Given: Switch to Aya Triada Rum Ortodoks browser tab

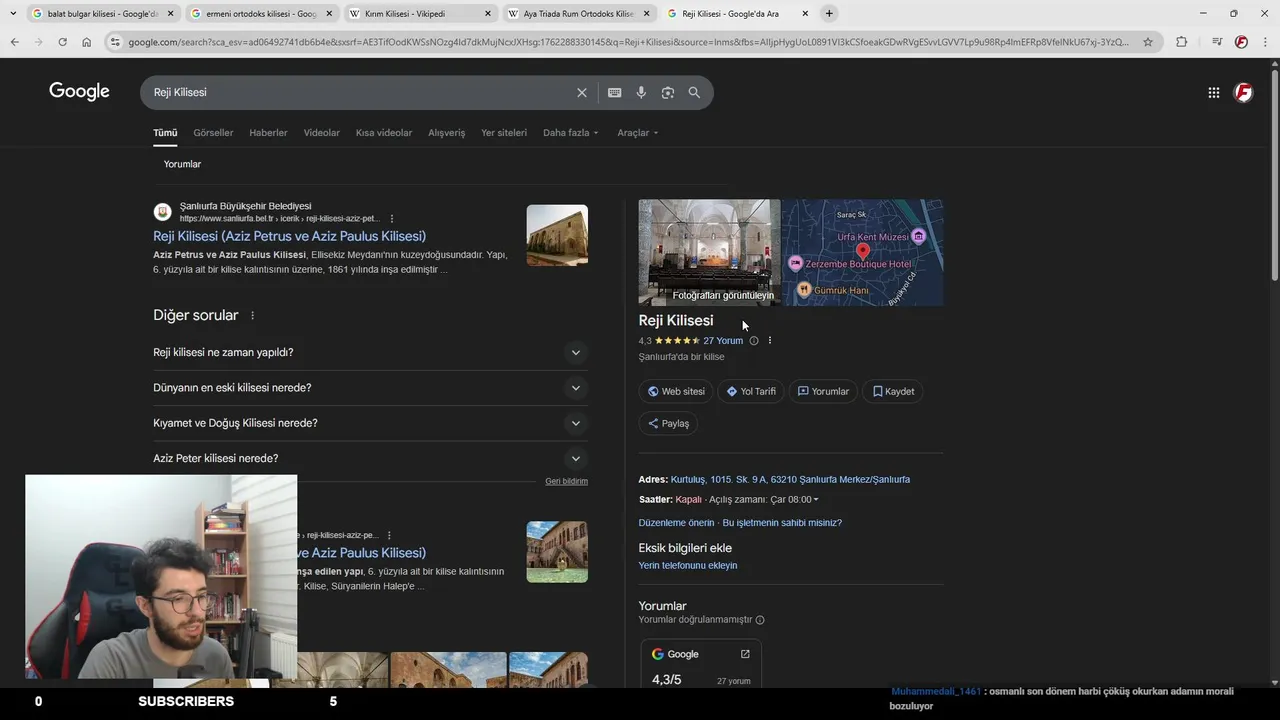Looking at the screenshot, I should pos(578,14).
